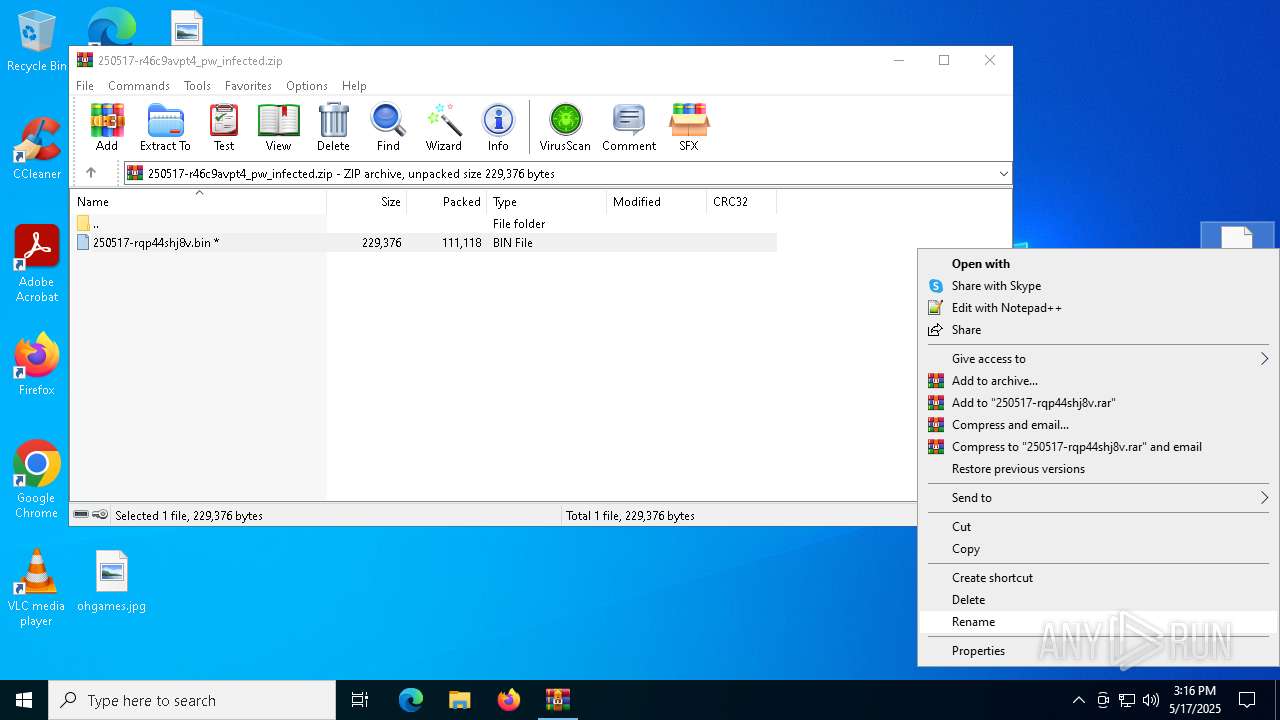Open the Help menu

[x=354, y=86]
